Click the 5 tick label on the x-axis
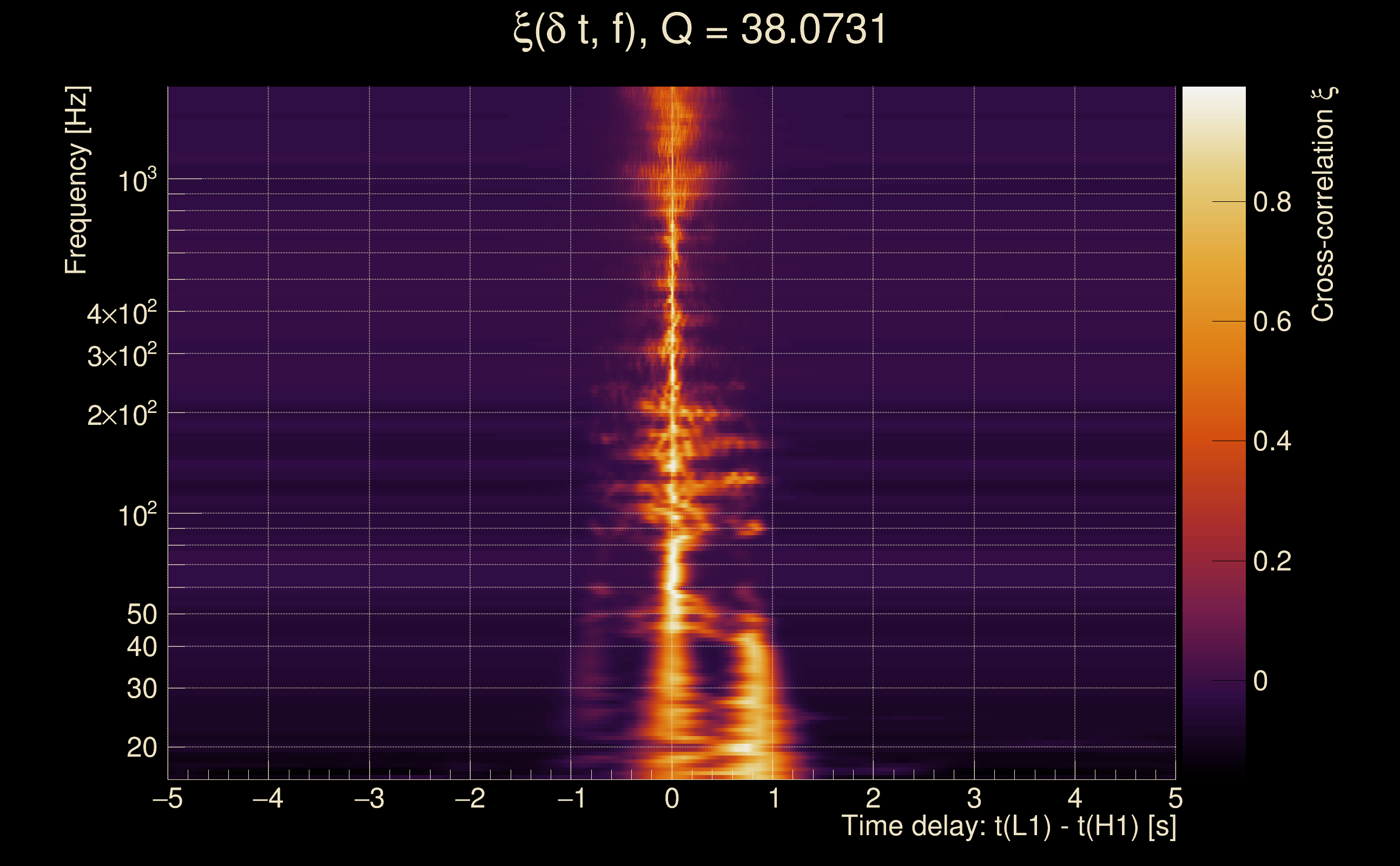 coord(1175,798)
